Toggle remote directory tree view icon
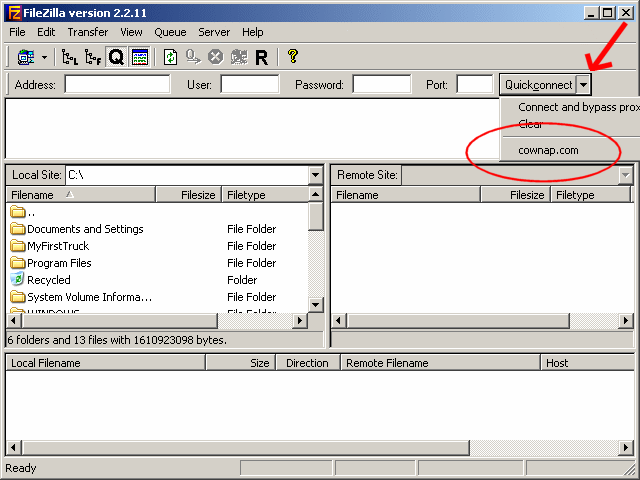The width and height of the screenshot is (640, 480). tap(93, 57)
